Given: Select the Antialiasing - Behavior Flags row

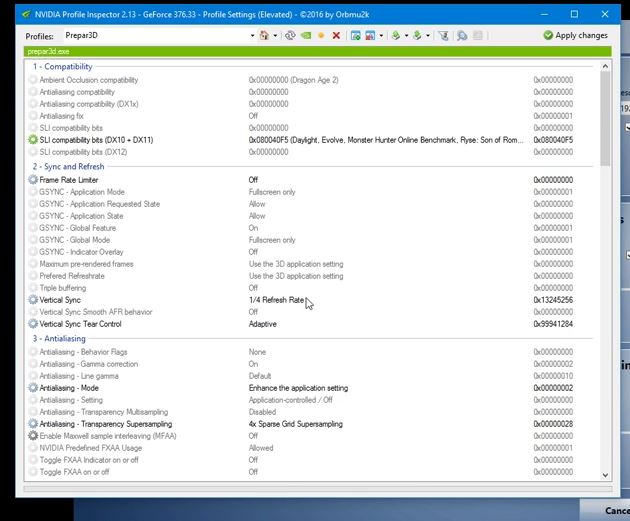Looking at the screenshot, I should coord(309,352).
